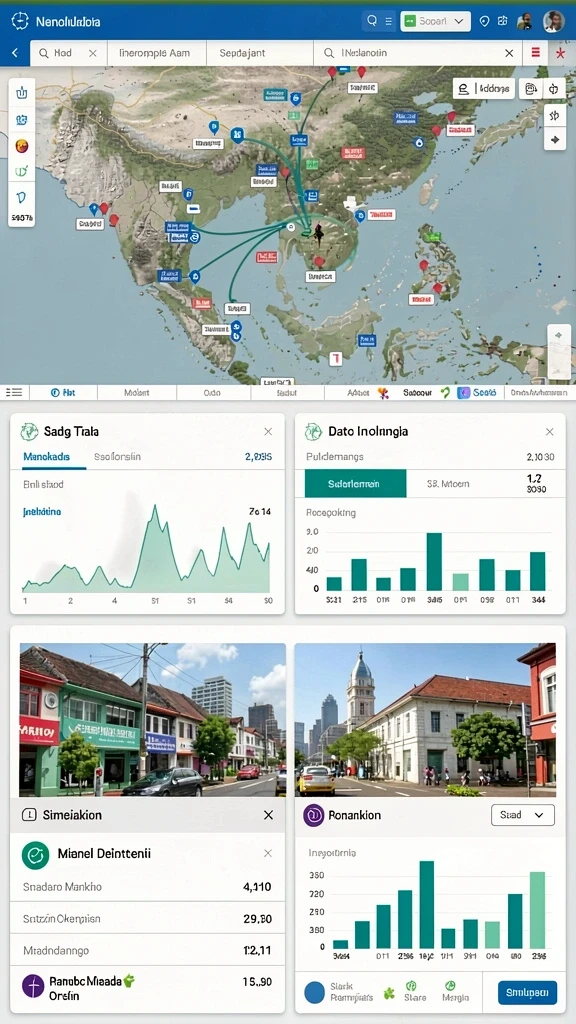Click the layers icon right of Iddops
The height and width of the screenshot is (1024, 576).
530,89
